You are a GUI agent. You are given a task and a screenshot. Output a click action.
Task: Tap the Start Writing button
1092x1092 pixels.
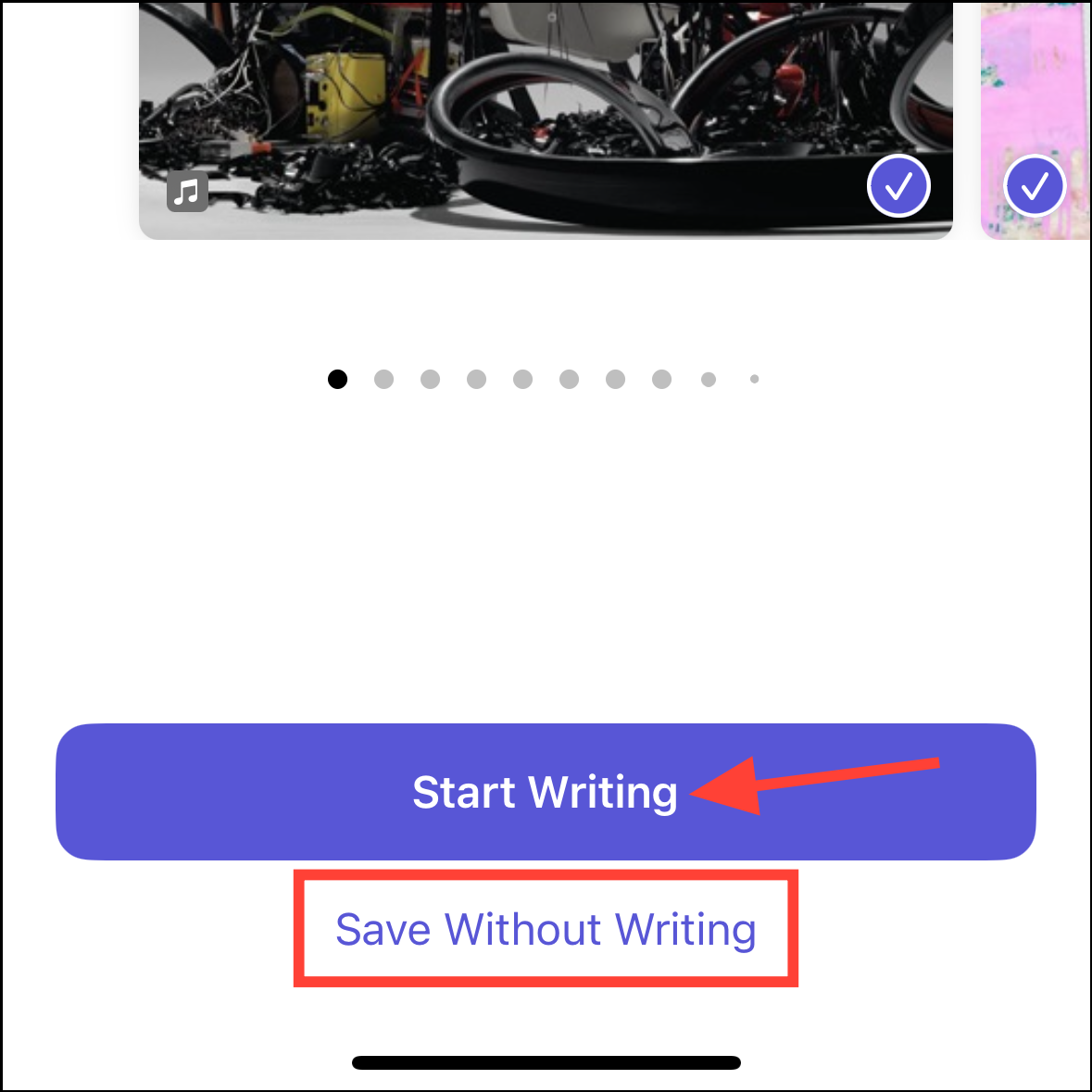[546, 792]
